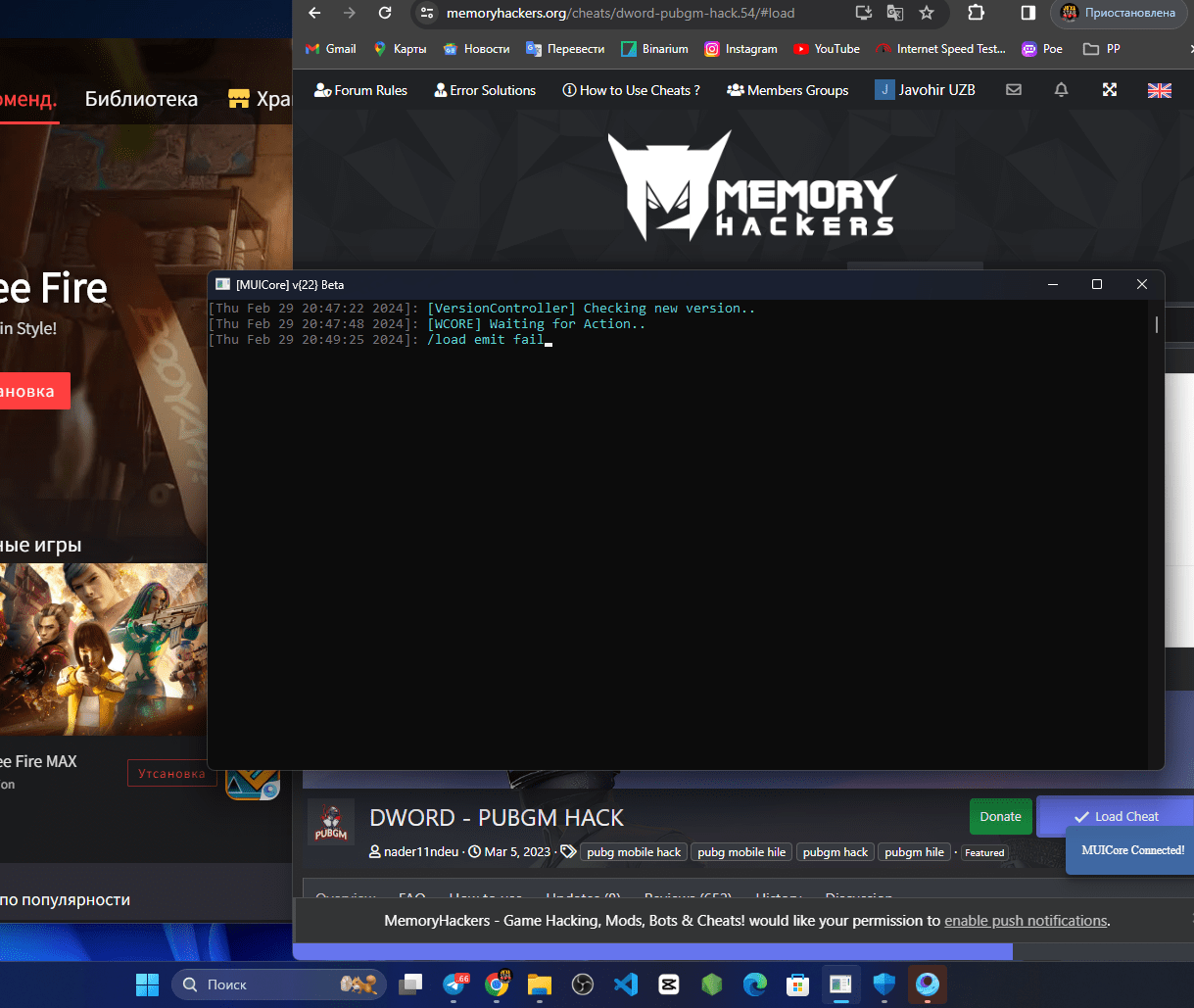Viewport: 1194px width, 1008px height.
Task: Click the 'Waiting for Action..' console line
Action: coord(537,324)
